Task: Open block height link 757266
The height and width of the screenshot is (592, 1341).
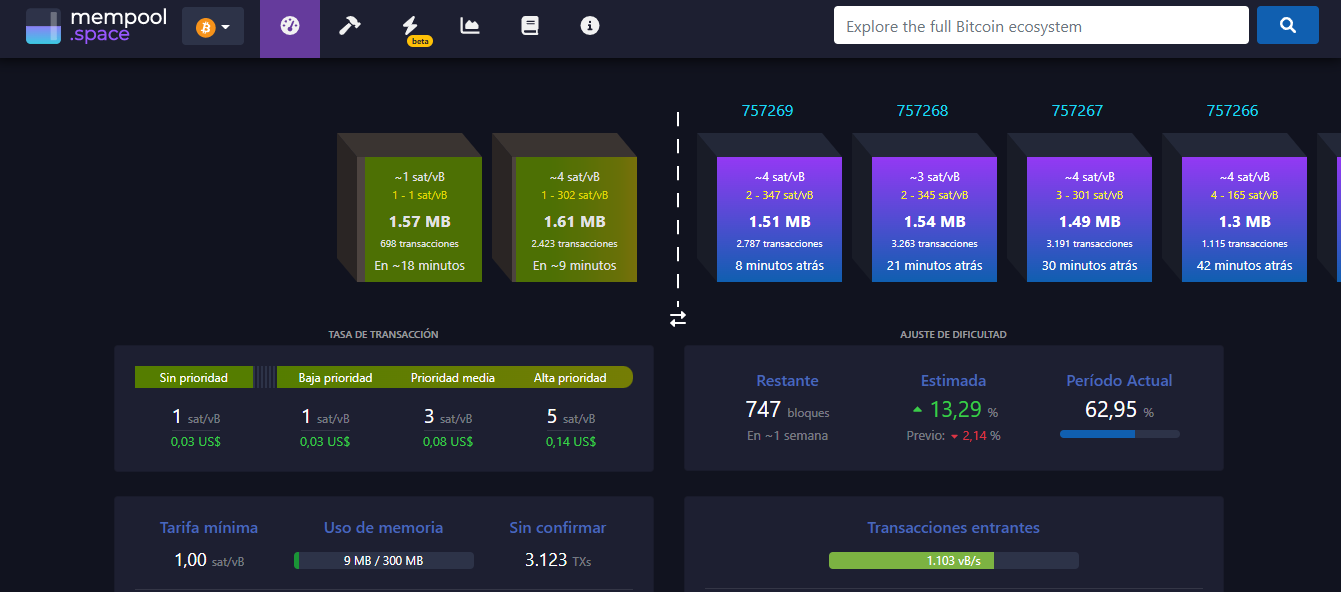Action: (1232, 111)
